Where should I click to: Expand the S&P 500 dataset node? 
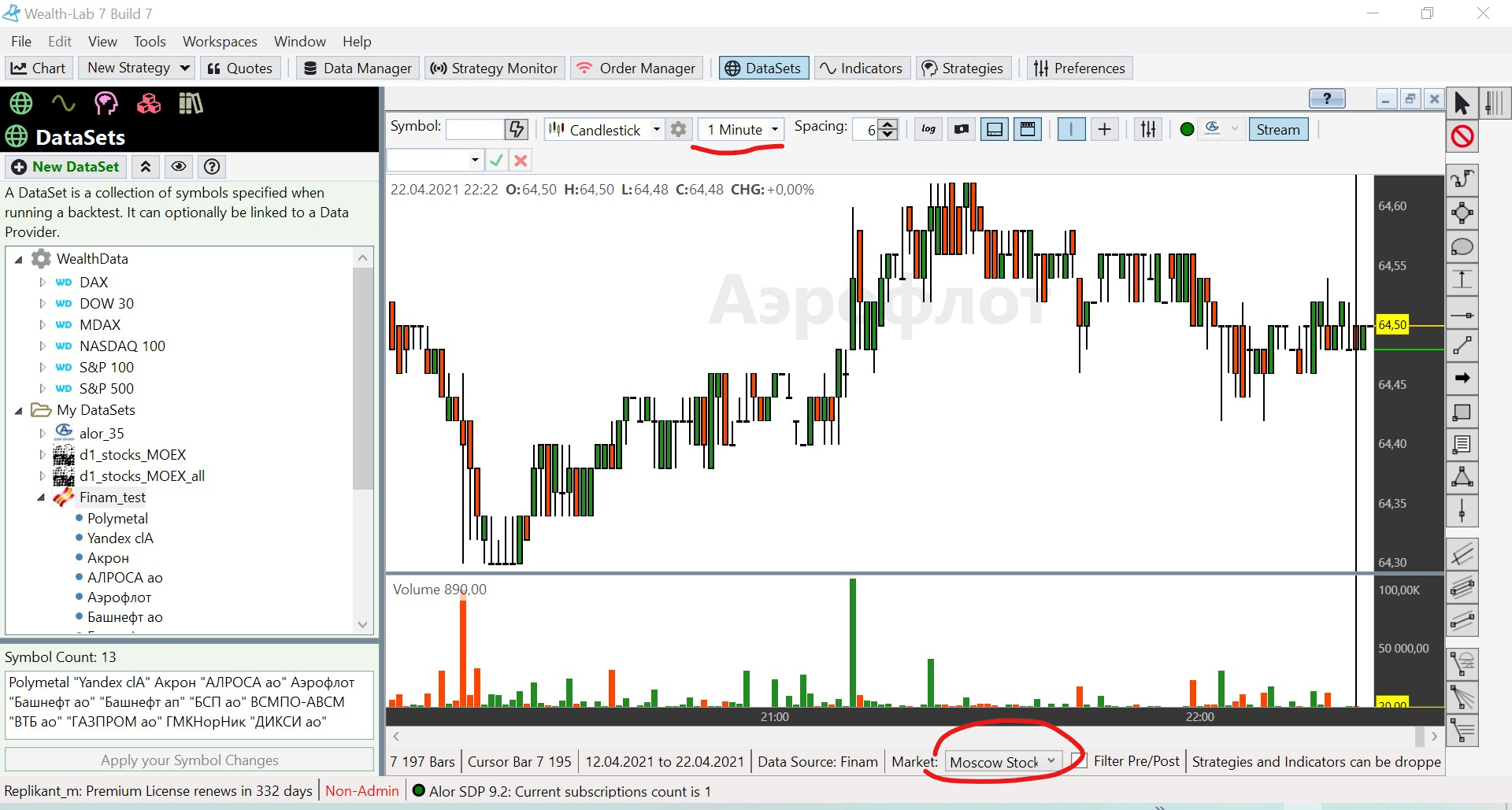point(44,388)
